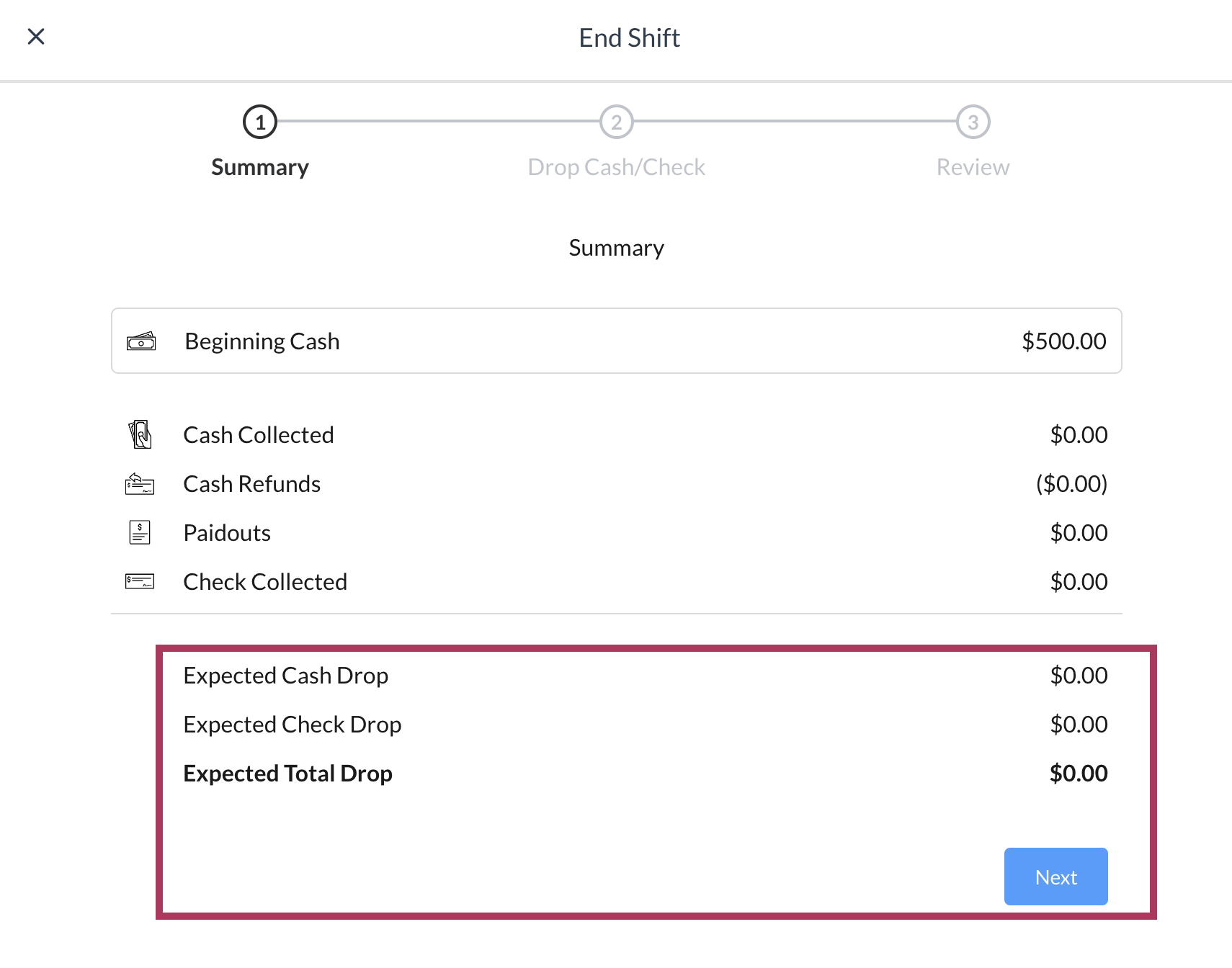Close the End Shift dialog
This screenshot has width=1232, height=968.
point(36,37)
